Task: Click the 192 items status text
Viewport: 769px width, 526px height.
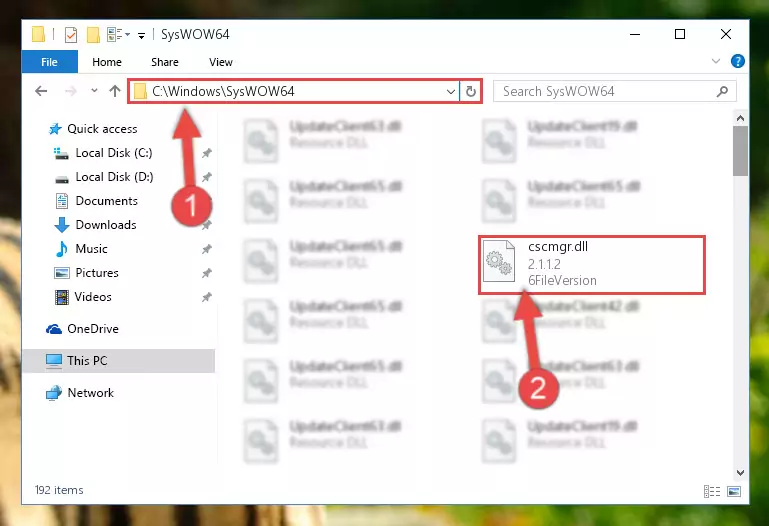Action: [x=59, y=490]
